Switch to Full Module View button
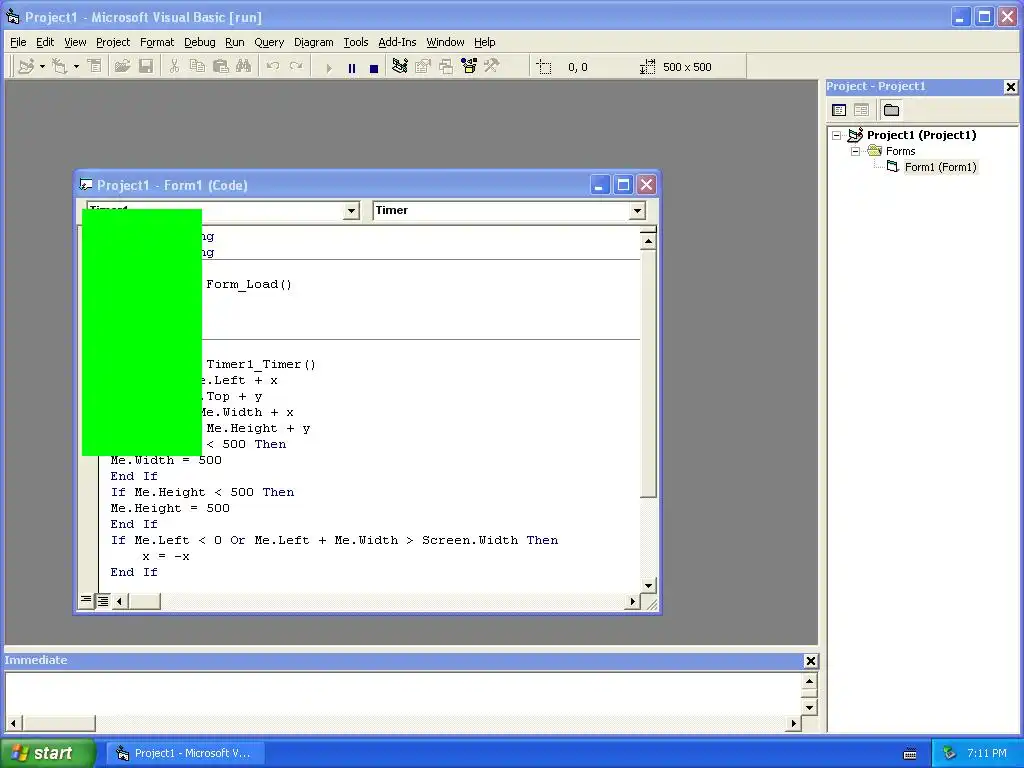 [x=103, y=601]
